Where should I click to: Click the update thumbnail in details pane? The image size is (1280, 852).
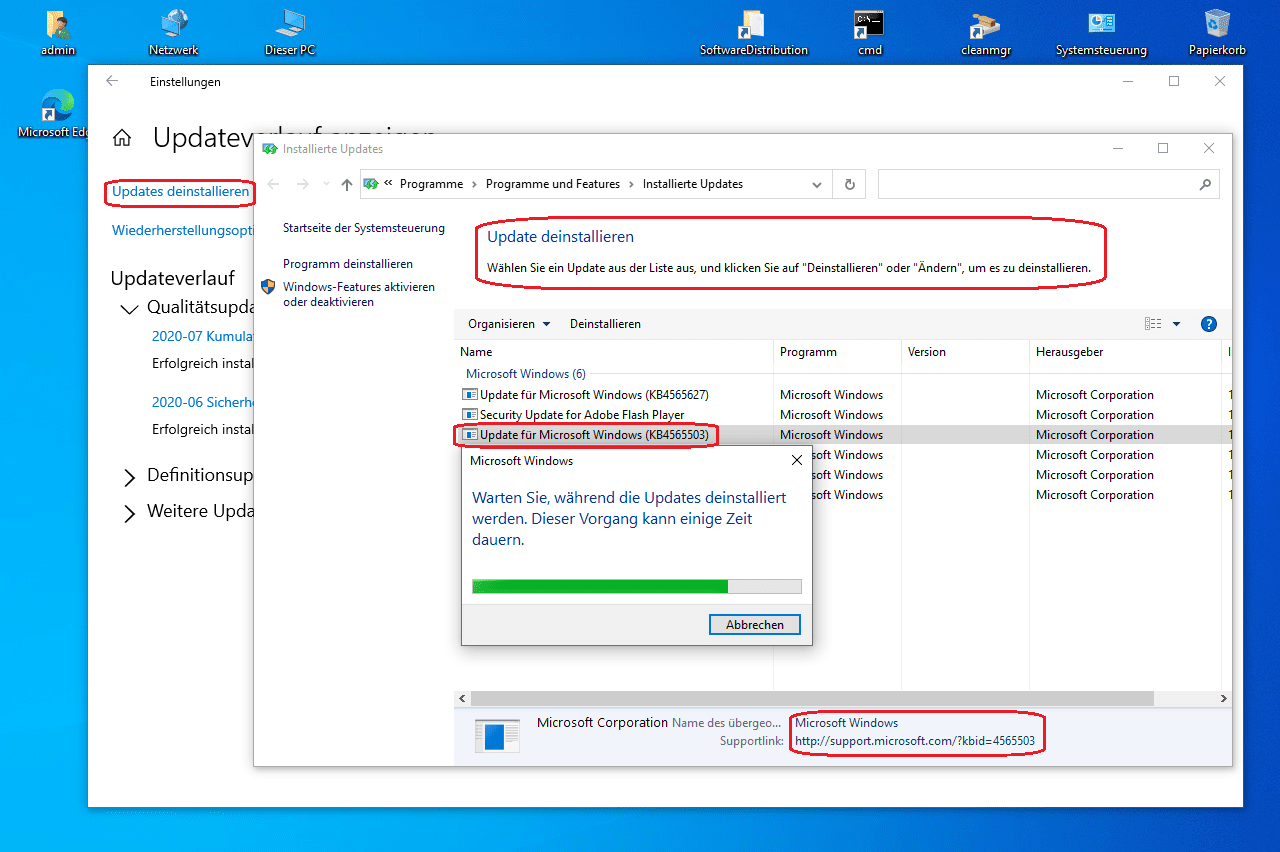[497, 736]
